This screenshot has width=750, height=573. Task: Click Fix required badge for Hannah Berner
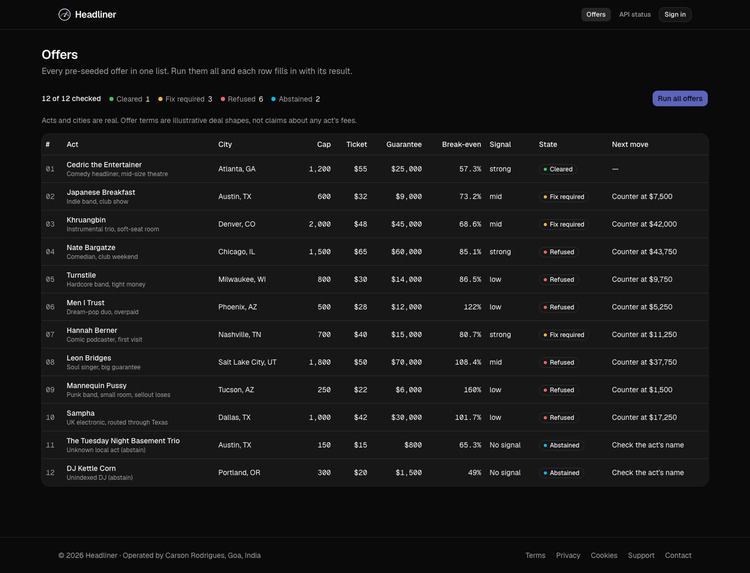tap(563, 335)
